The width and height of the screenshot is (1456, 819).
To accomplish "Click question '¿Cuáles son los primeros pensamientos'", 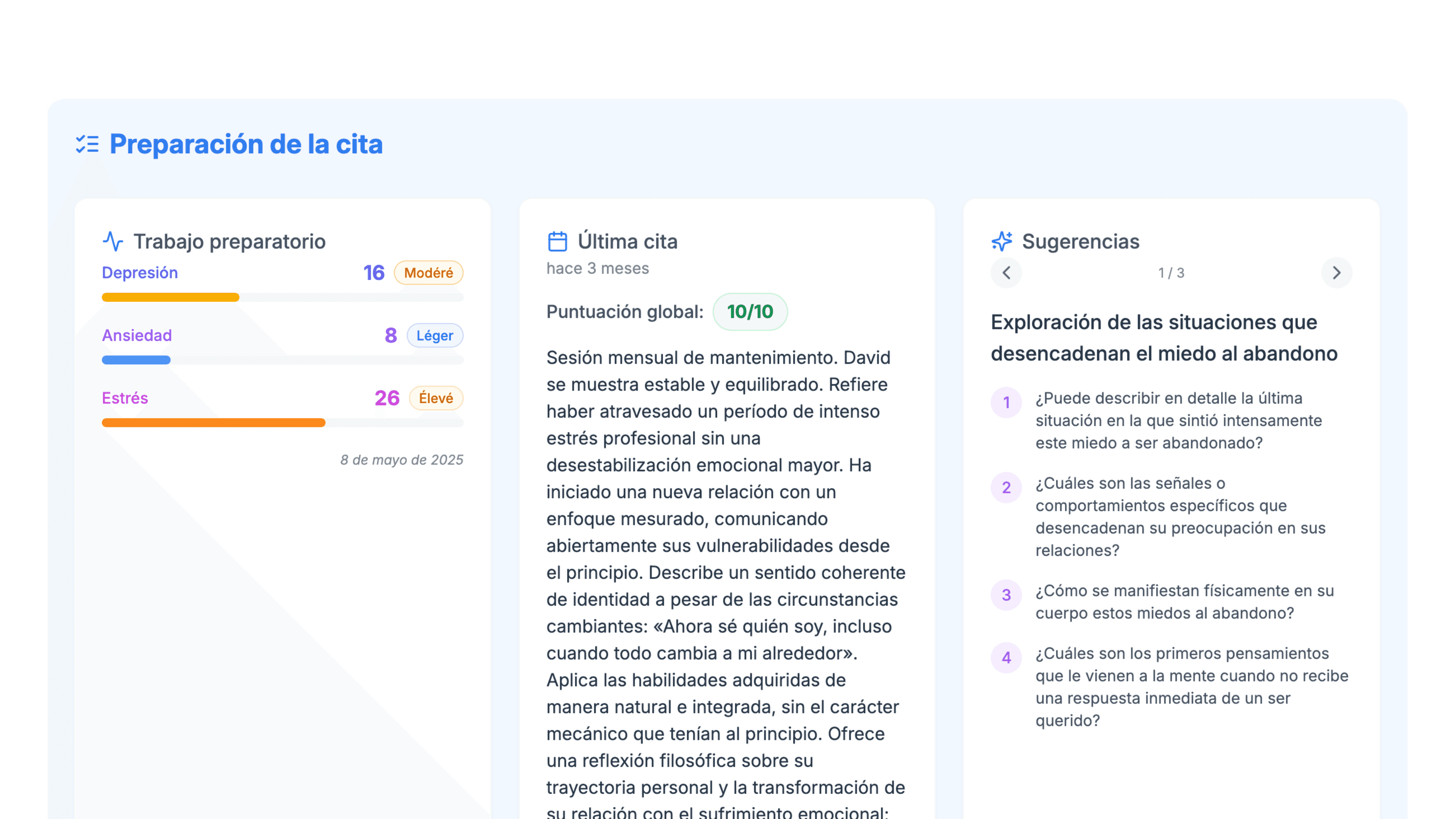I will [x=1191, y=687].
